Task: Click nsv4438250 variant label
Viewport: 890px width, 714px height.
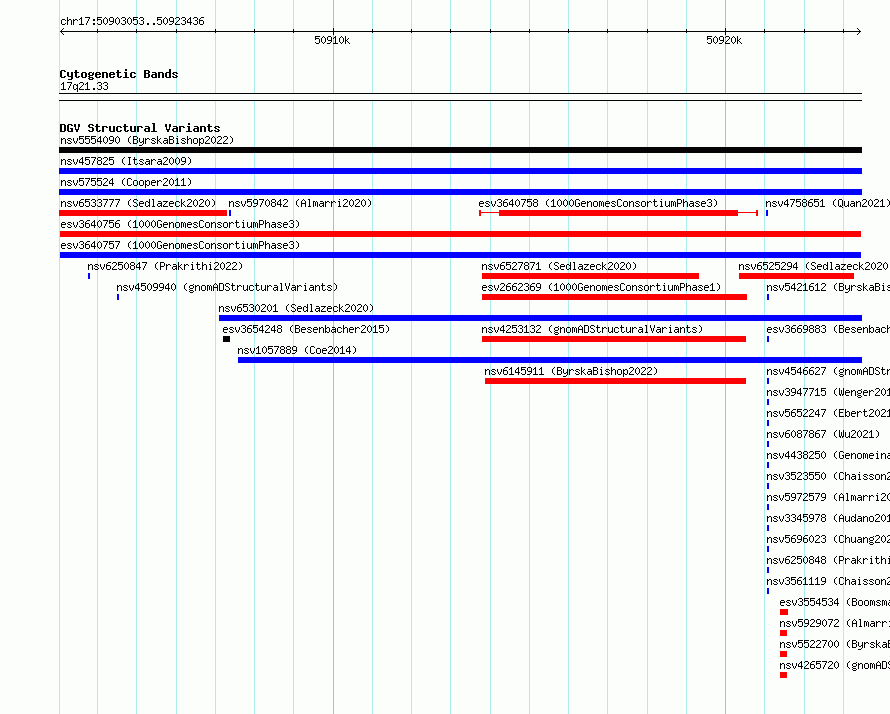Action: [828, 455]
